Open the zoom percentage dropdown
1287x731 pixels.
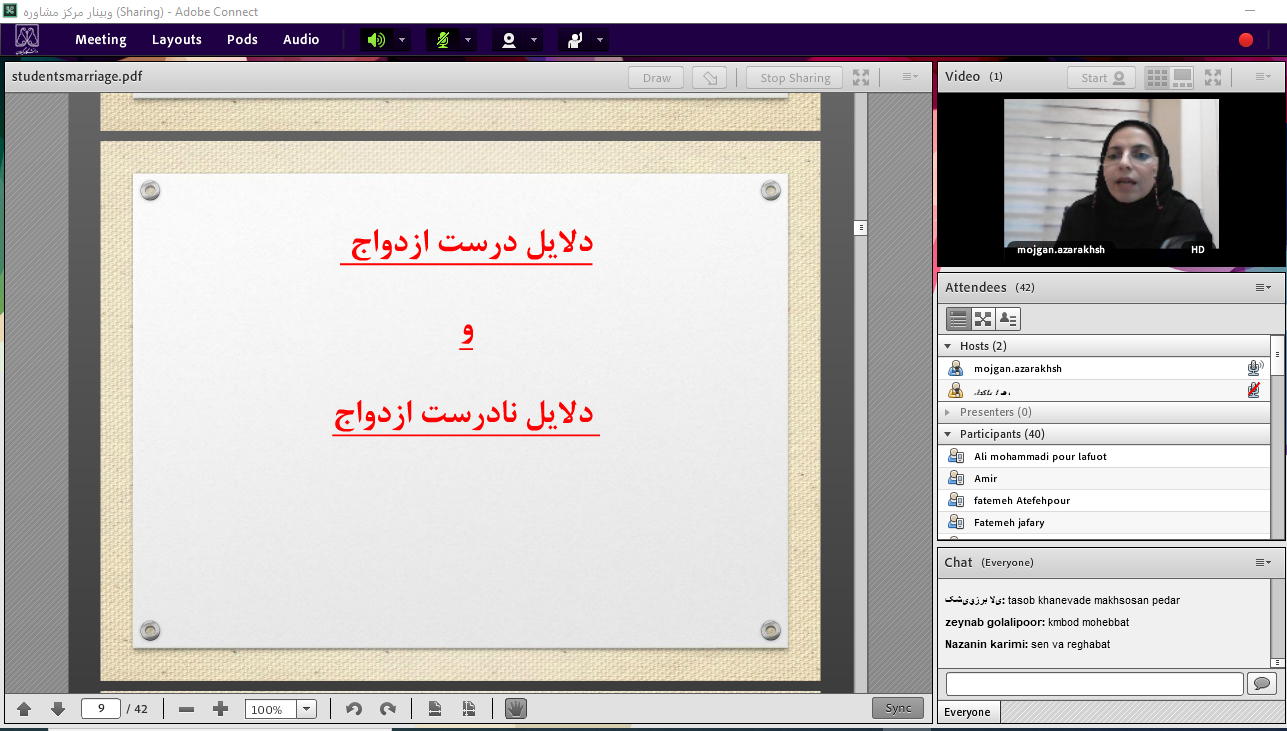(x=307, y=709)
